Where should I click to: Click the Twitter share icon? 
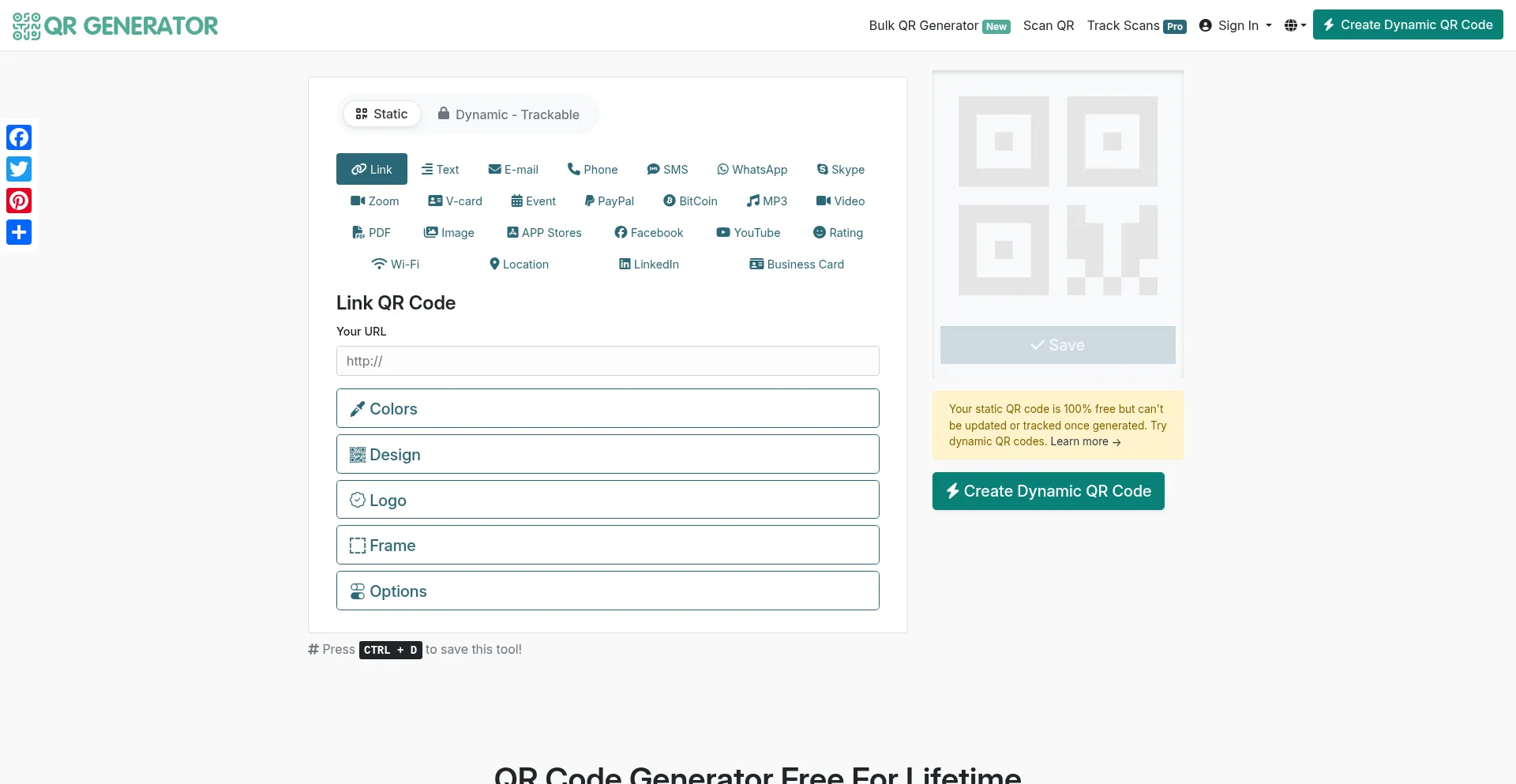click(19, 169)
